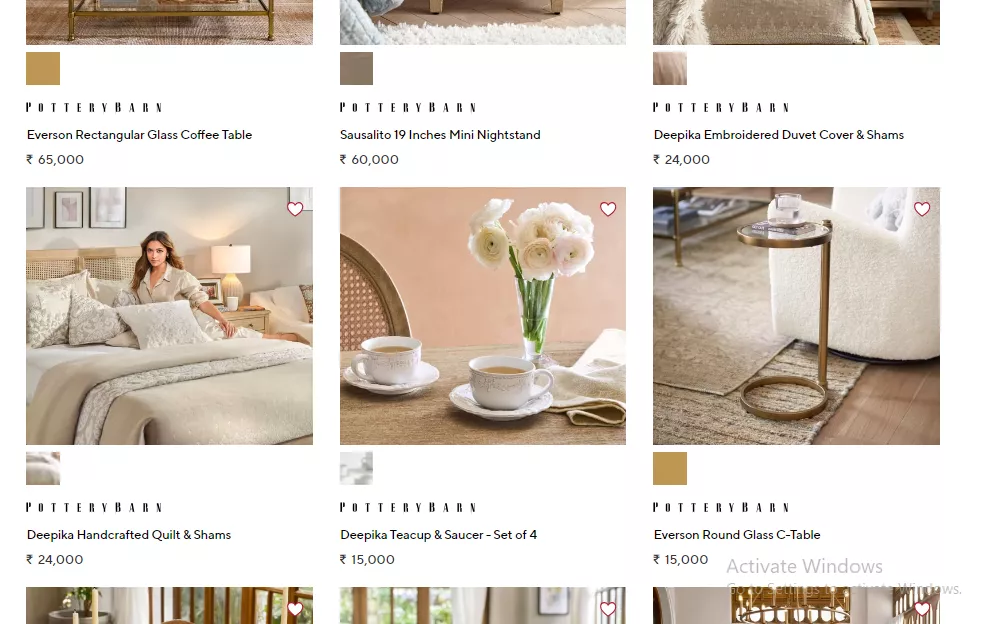The height and width of the screenshot is (624, 991).
Task: Tap heart icon on bottom-left partial product image
Action: click(295, 609)
